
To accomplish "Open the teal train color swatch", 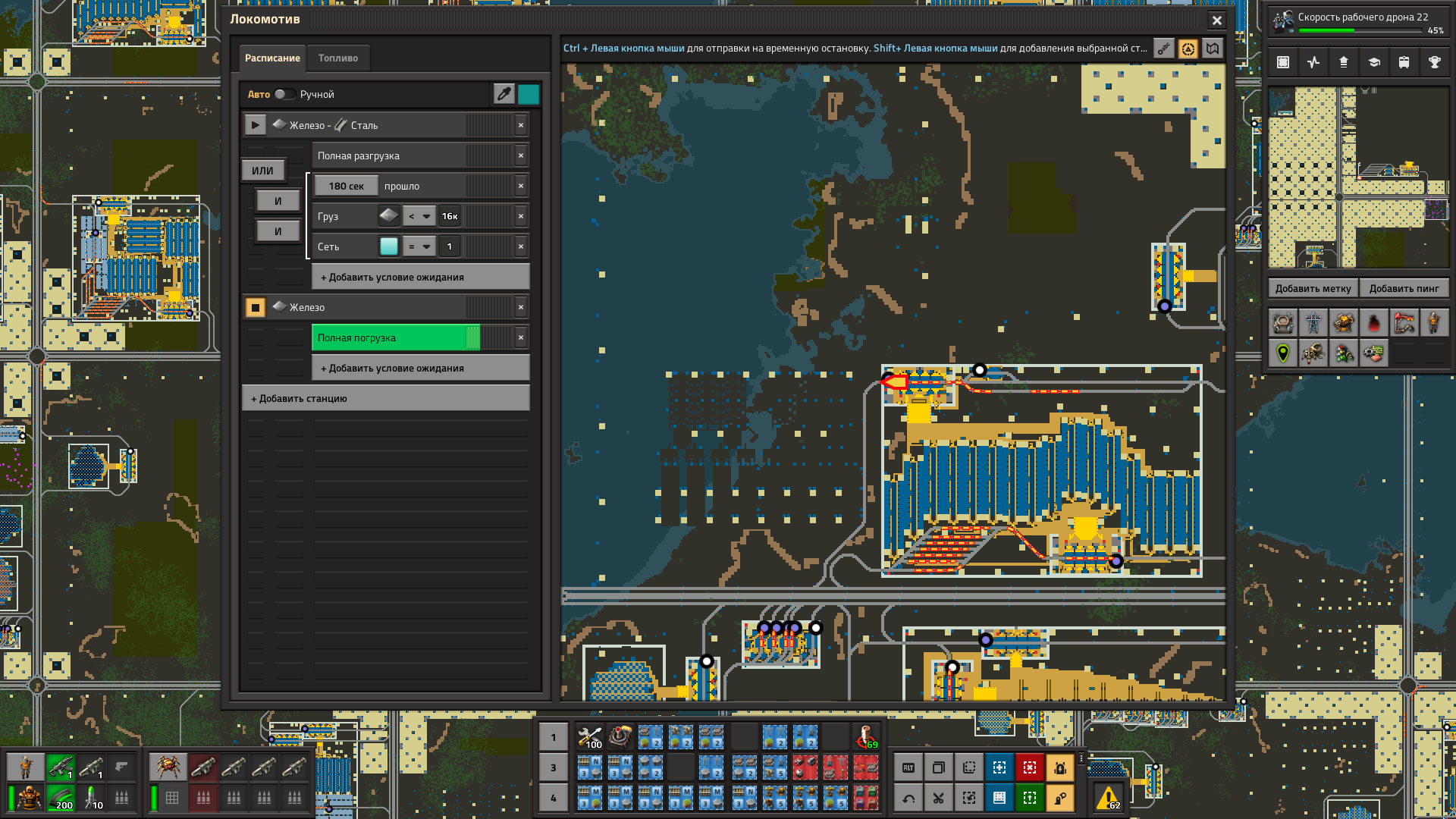I will [529, 94].
